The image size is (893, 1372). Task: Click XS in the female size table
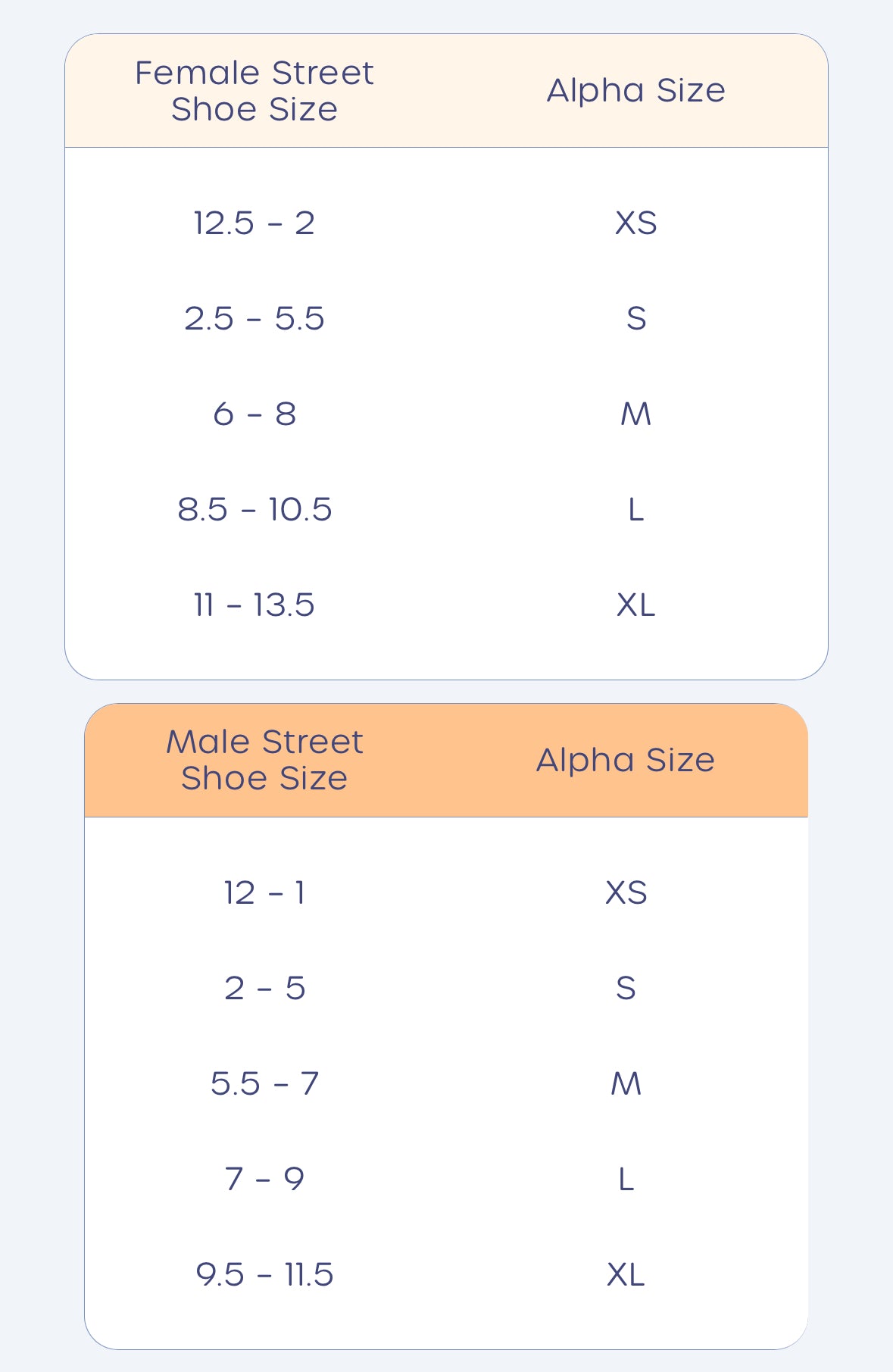pos(636,223)
